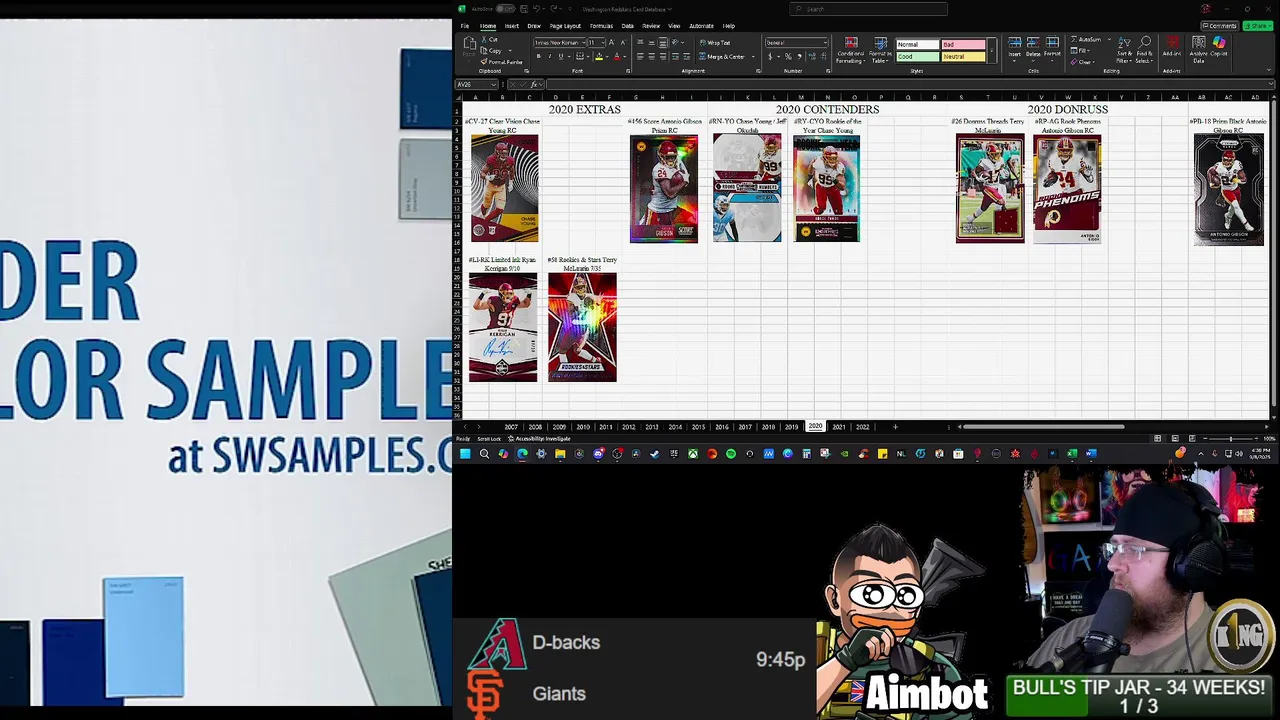
Task: Open the Sort & Filter menu
Action: (1126, 50)
